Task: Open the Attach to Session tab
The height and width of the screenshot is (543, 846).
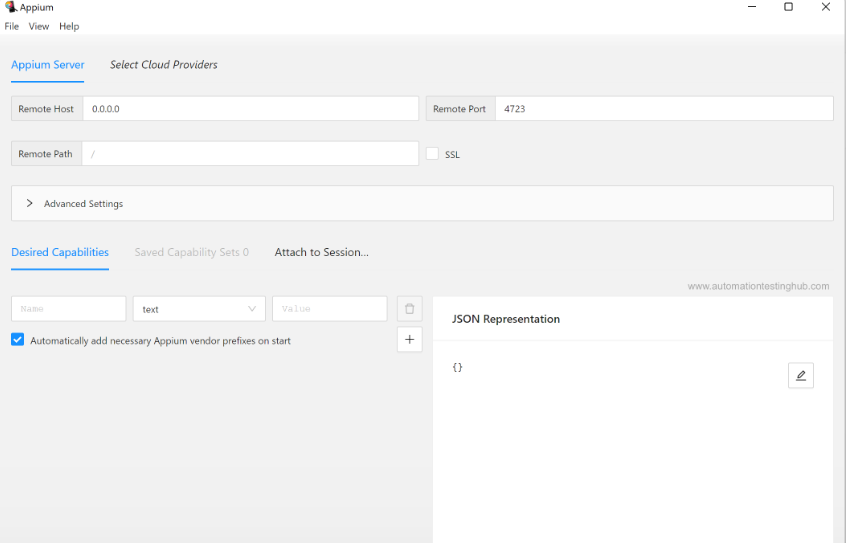Action: click(x=322, y=252)
